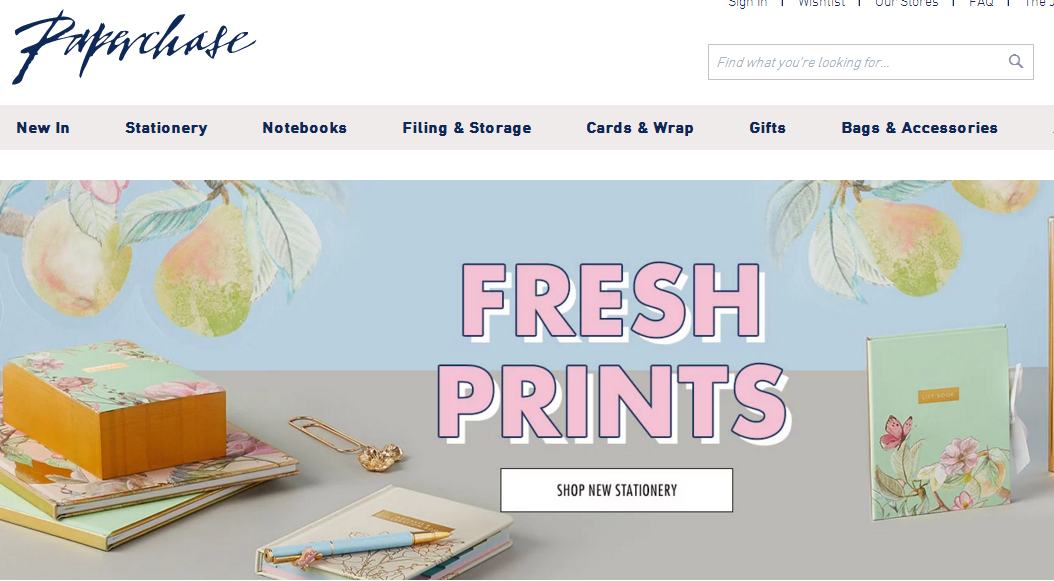This screenshot has width=1054, height=581.
Task: Click the blue pen on the notebook
Action: (x=356, y=545)
